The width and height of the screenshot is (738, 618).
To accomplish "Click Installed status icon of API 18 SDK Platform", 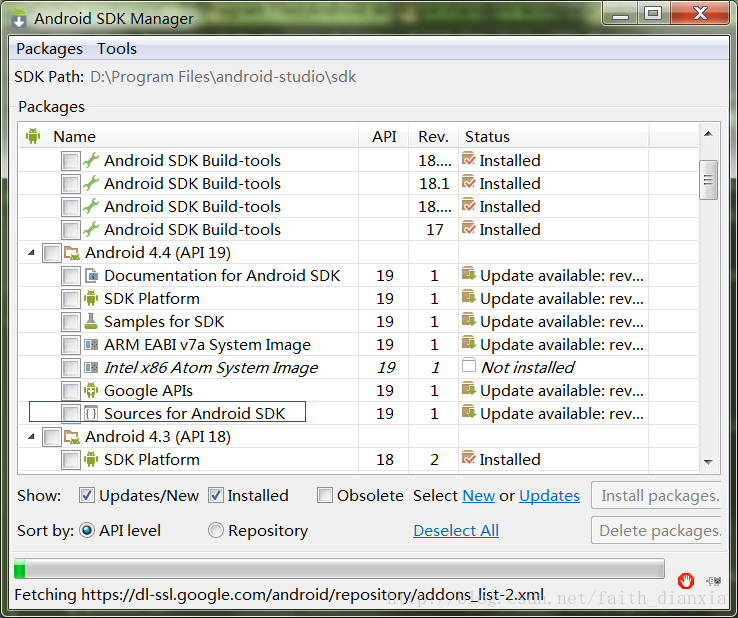I will pos(469,458).
